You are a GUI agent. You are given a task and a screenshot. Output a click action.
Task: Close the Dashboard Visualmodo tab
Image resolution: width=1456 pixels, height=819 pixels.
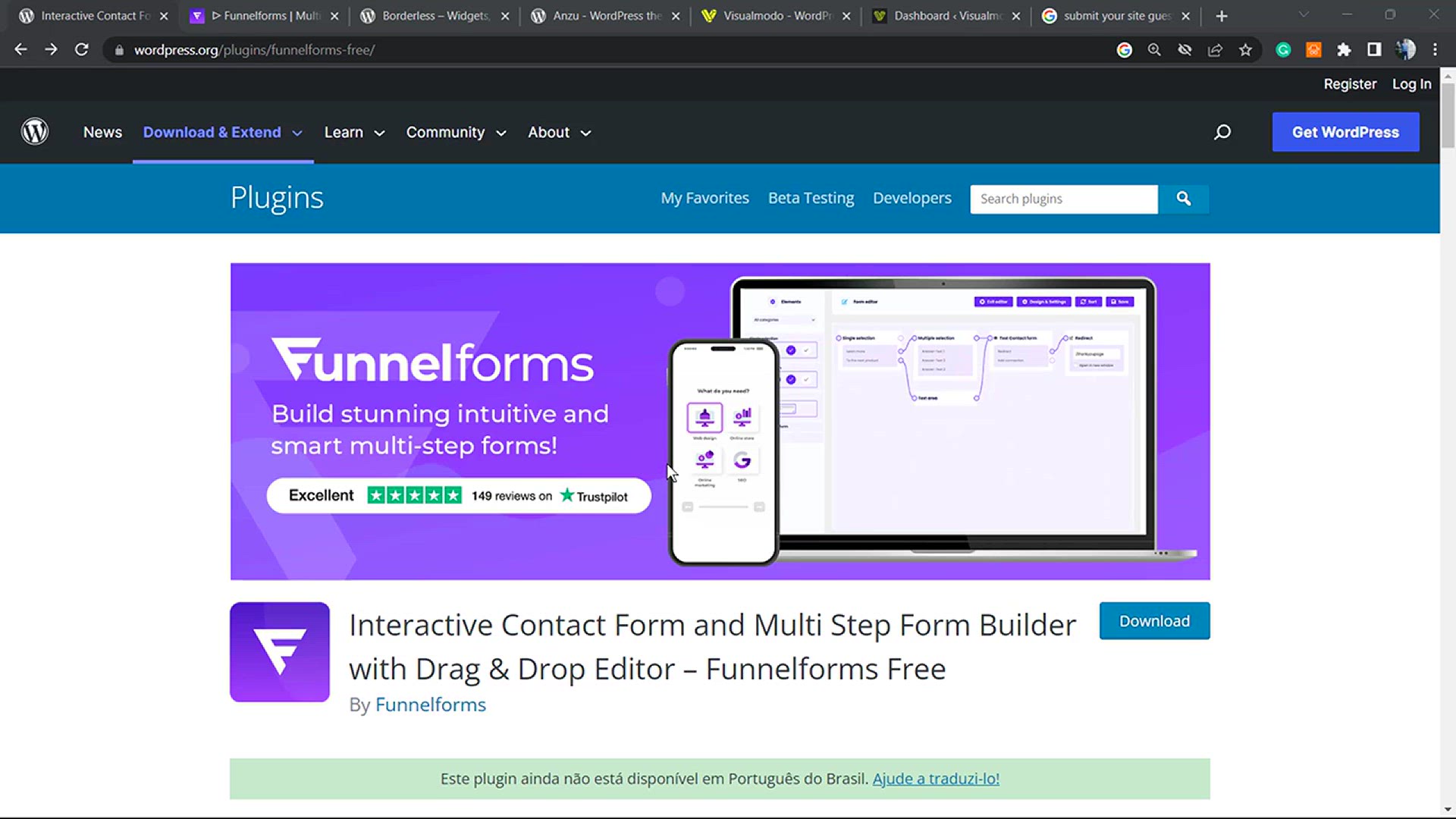pyautogui.click(x=1016, y=16)
